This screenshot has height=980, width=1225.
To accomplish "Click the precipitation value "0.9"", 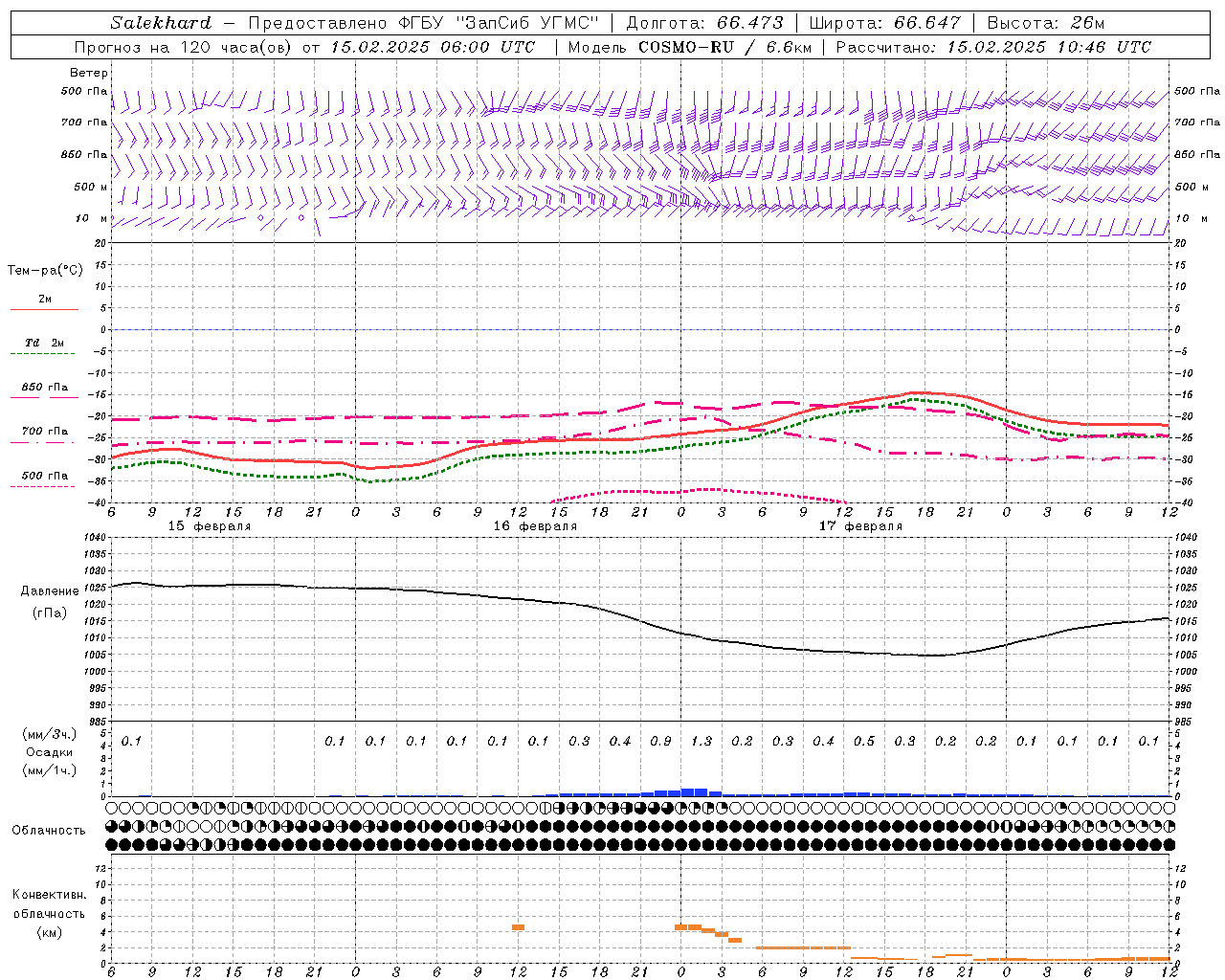I will [660, 742].
